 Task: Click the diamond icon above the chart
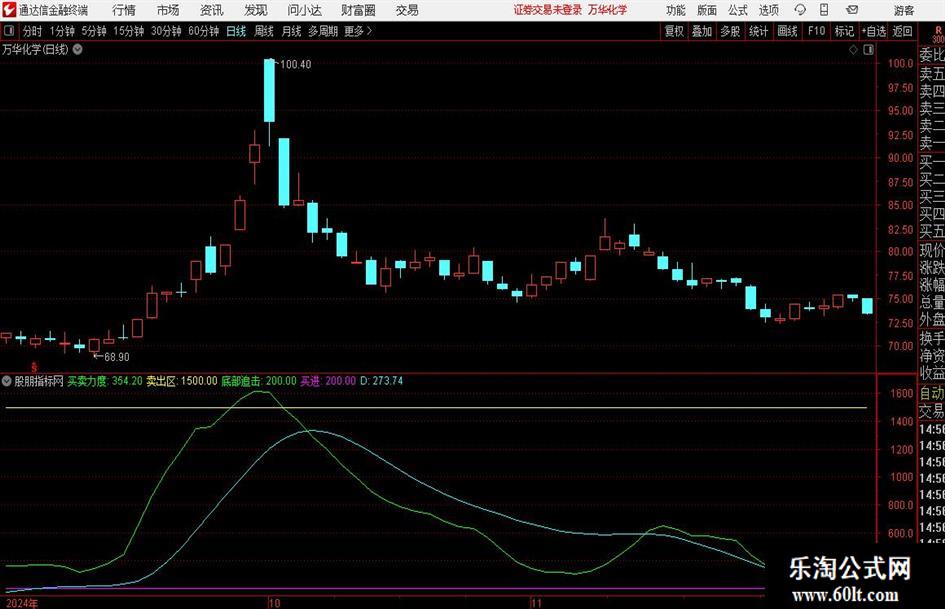[x=853, y=49]
